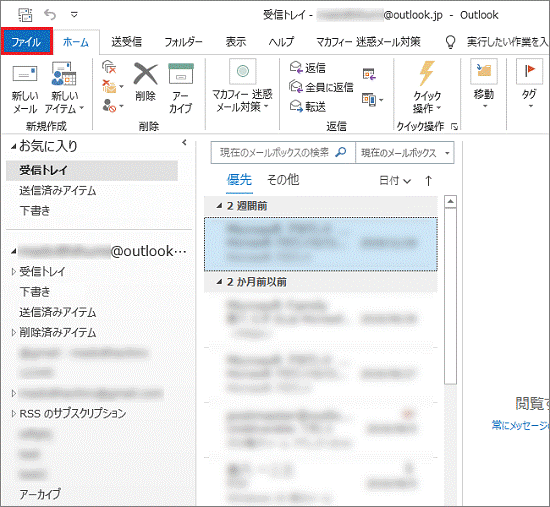Click the ignore conversation icon
The width and height of the screenshot is (550, 507).
click(109, 67)
